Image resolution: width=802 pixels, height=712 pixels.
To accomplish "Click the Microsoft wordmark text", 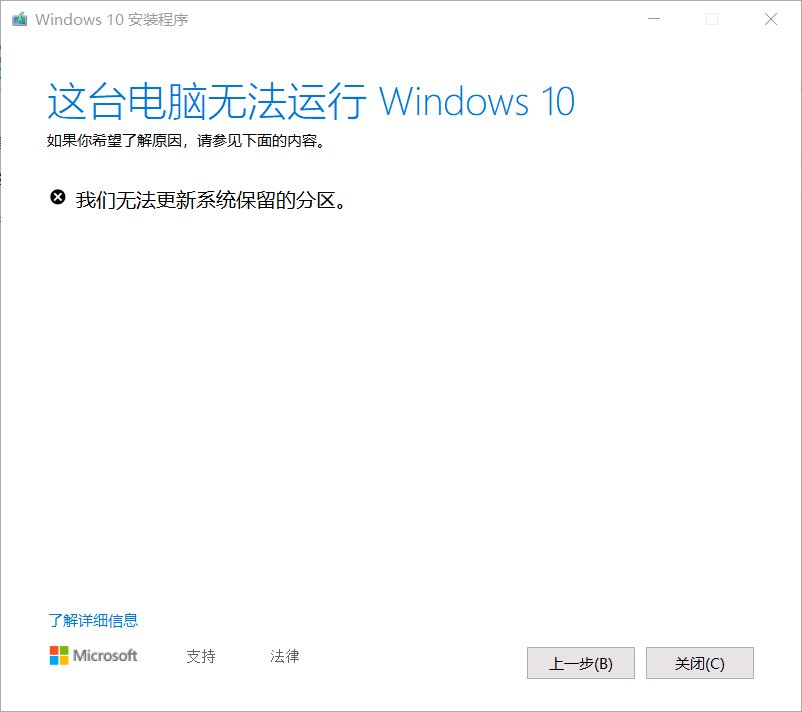I will [x=105, y=655].
